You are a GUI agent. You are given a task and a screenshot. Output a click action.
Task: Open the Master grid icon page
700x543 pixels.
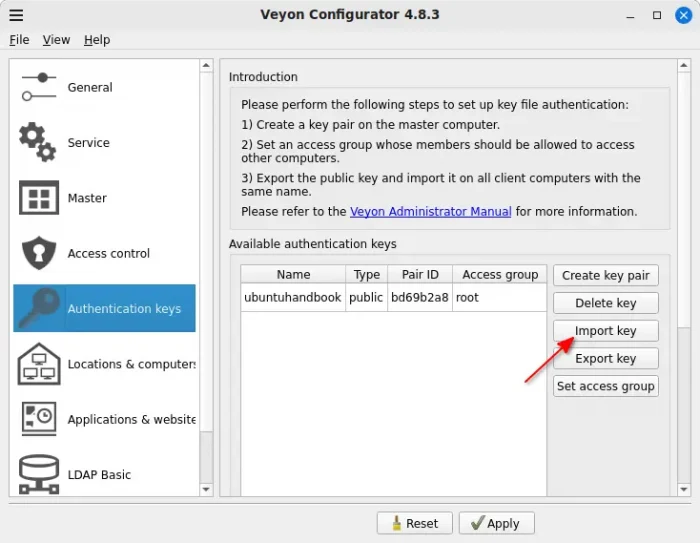39,198
